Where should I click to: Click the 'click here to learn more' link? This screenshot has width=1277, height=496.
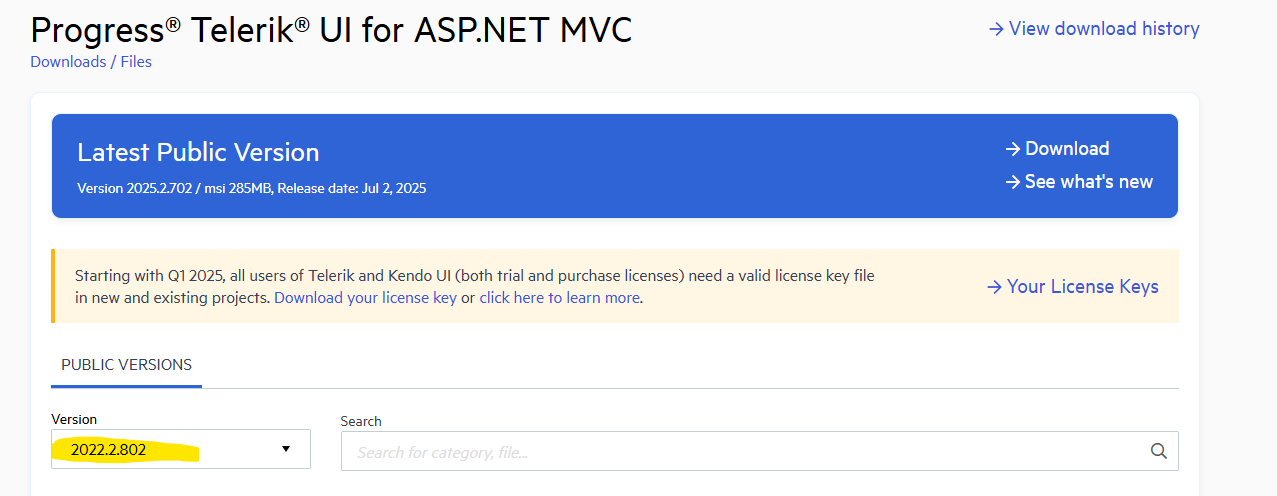(559, 298)
